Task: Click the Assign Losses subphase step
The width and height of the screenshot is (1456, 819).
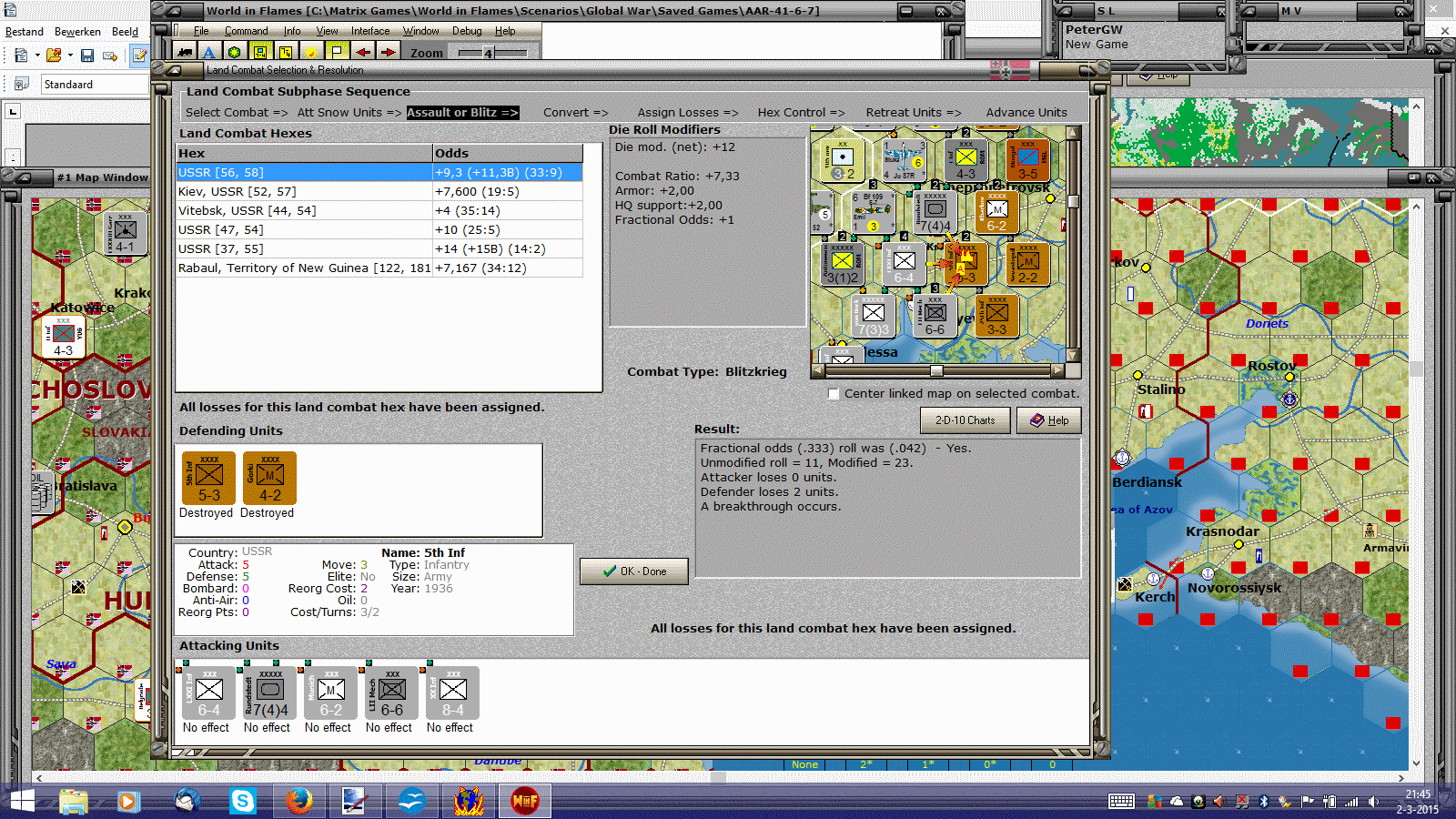Action: tap(688, 113)
